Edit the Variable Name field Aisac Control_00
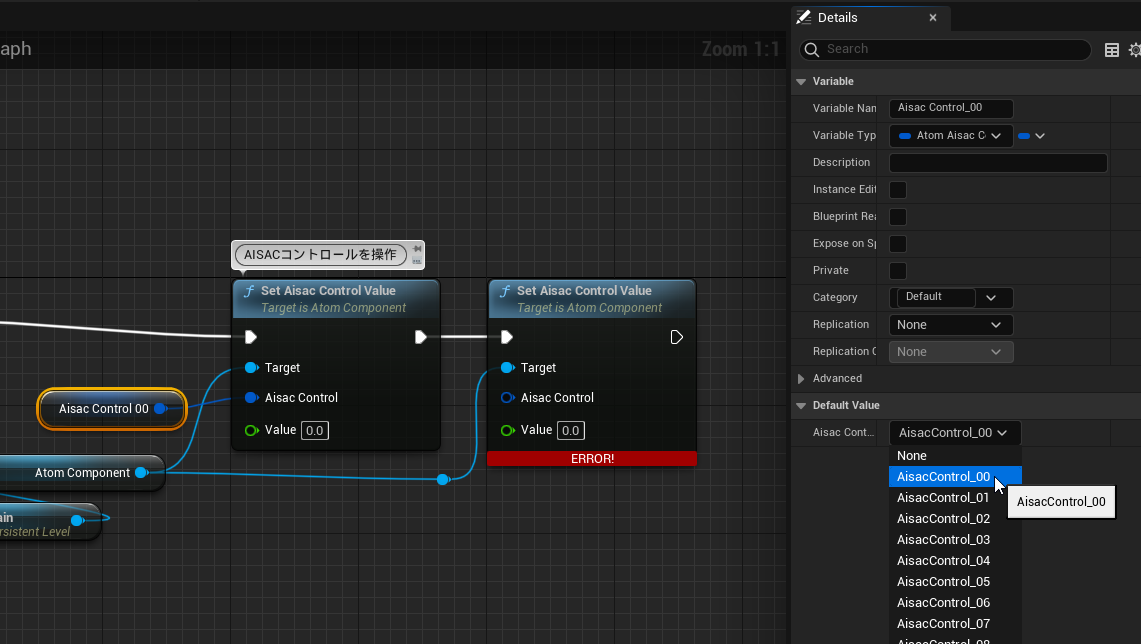Viewport: 1141px width, 644px height. click(x=950, y=108)
